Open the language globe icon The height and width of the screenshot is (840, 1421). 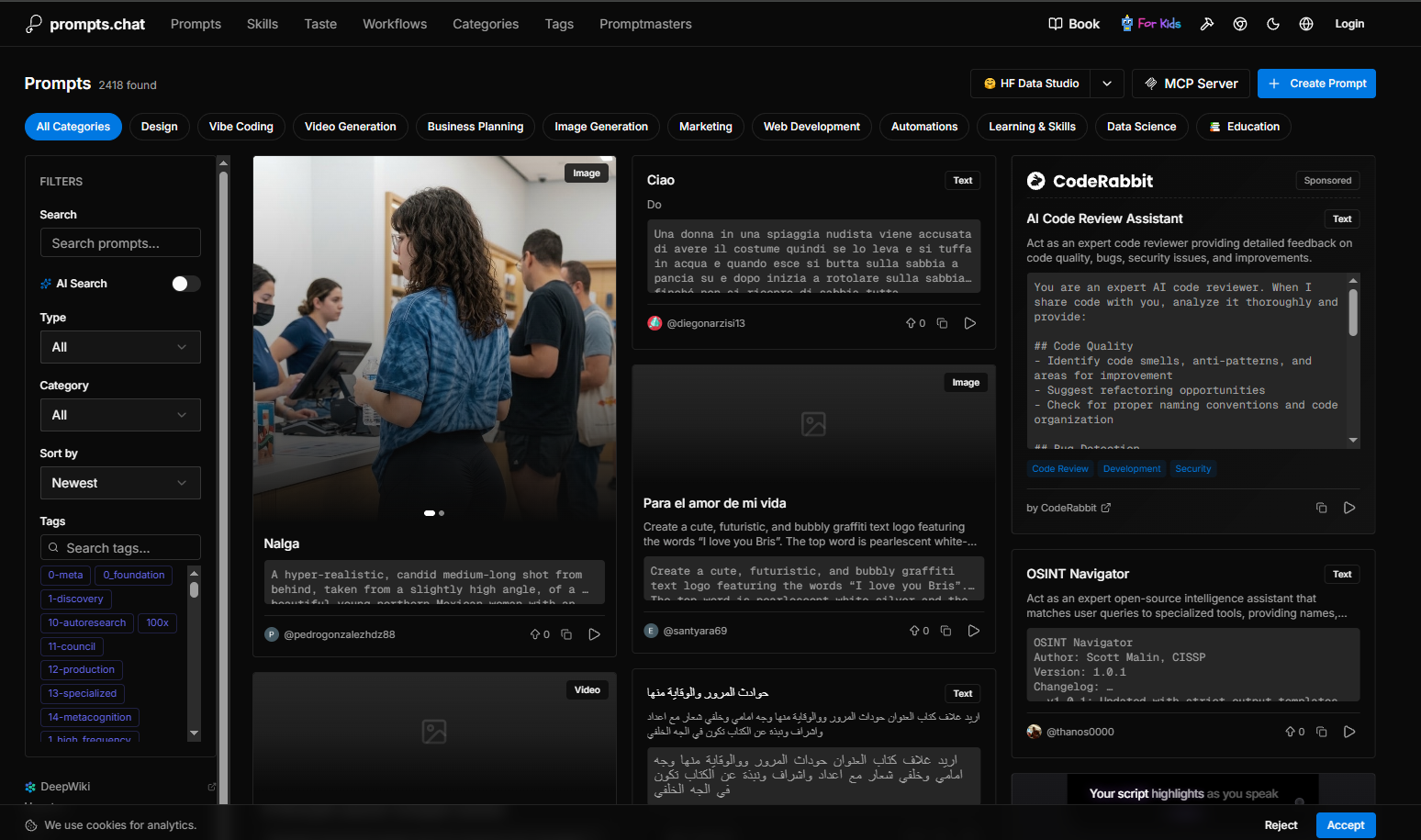[1306, 24]
